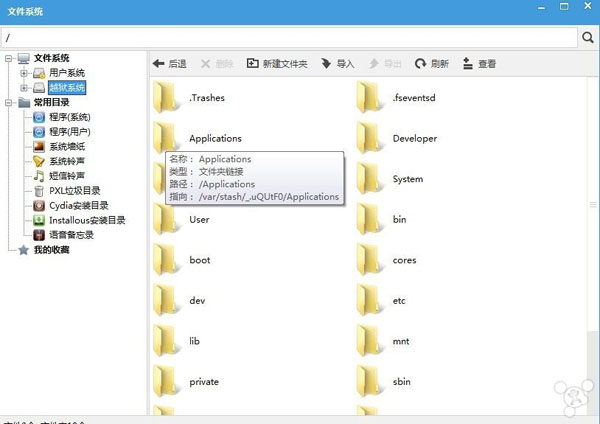Image resolution: width=600 pixels, height=424 pixels.
Task: Click the 导入 import button
Action: coord(338,64)
